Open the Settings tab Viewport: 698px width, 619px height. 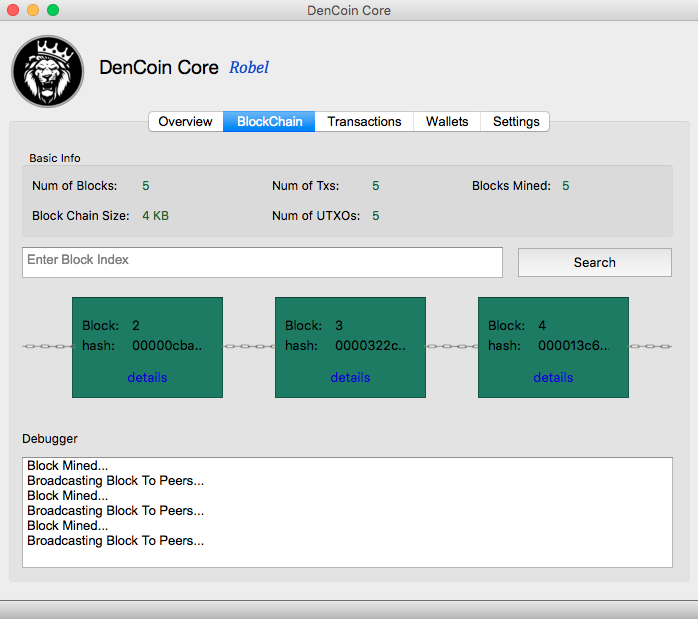[x=516, y=121]
